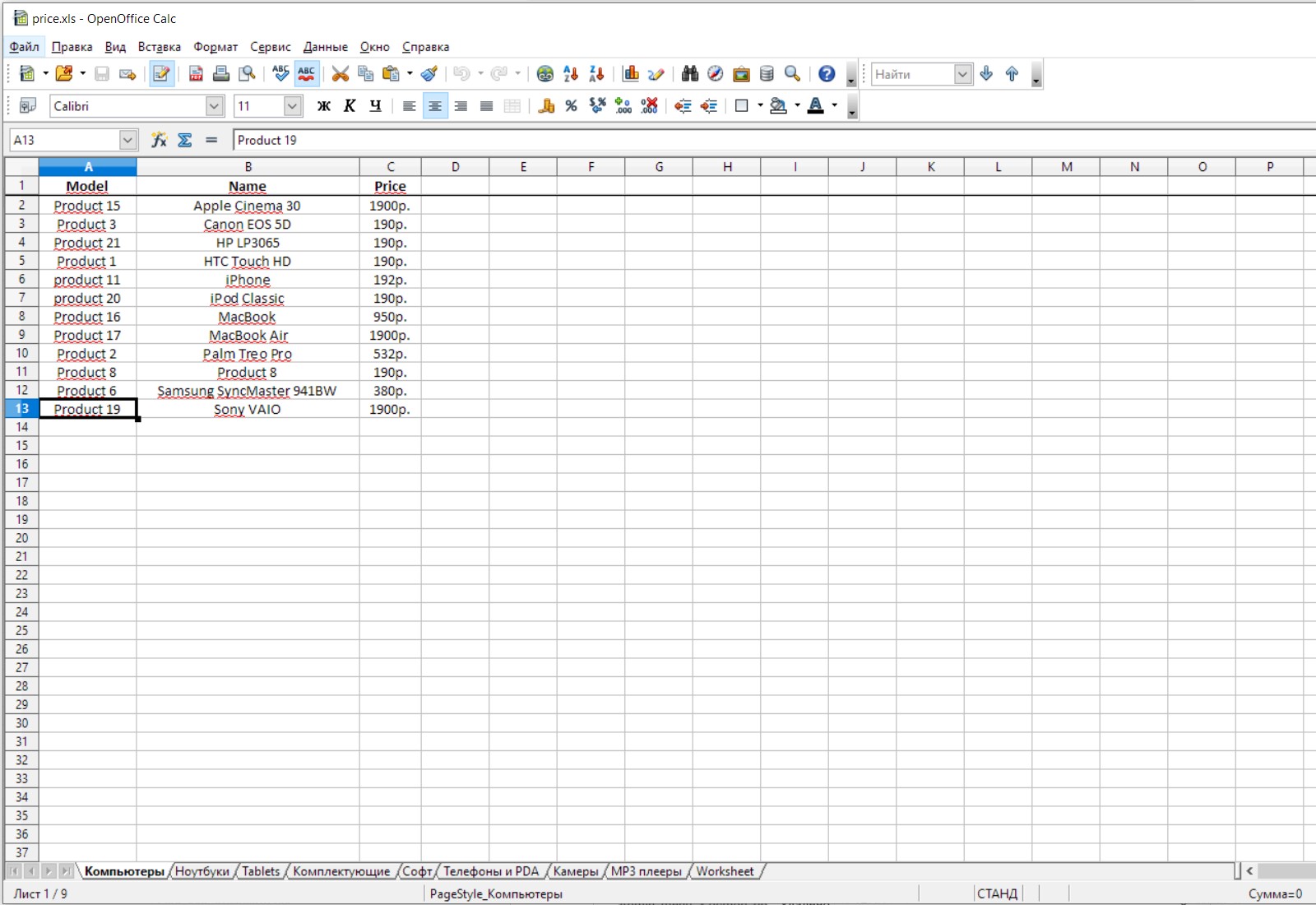1316x905 pixels.
Task: Toggle AutoSpellcheck
Action: 307,74
